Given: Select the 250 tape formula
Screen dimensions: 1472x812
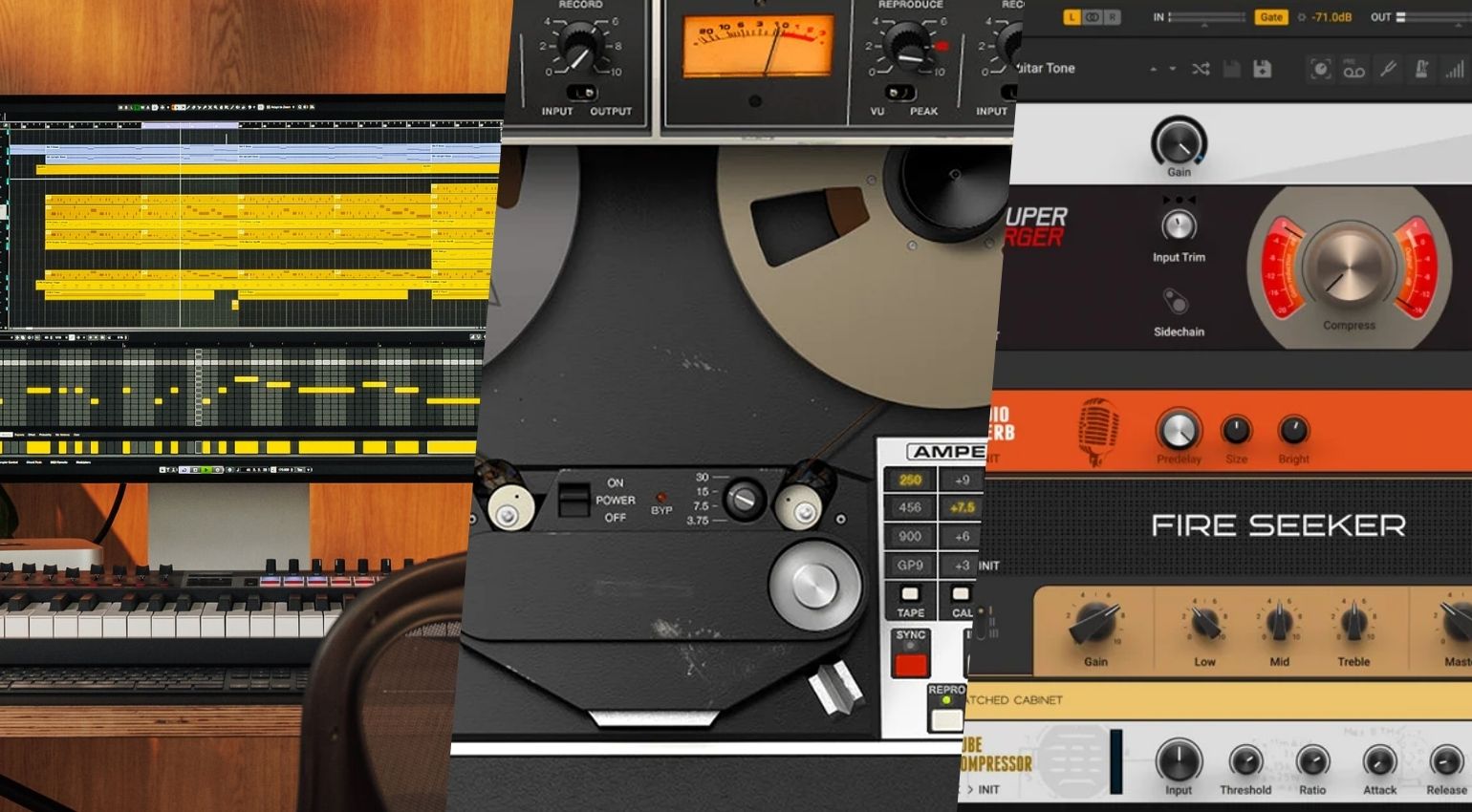Looking at the screenshot, I should pos(910,481).
